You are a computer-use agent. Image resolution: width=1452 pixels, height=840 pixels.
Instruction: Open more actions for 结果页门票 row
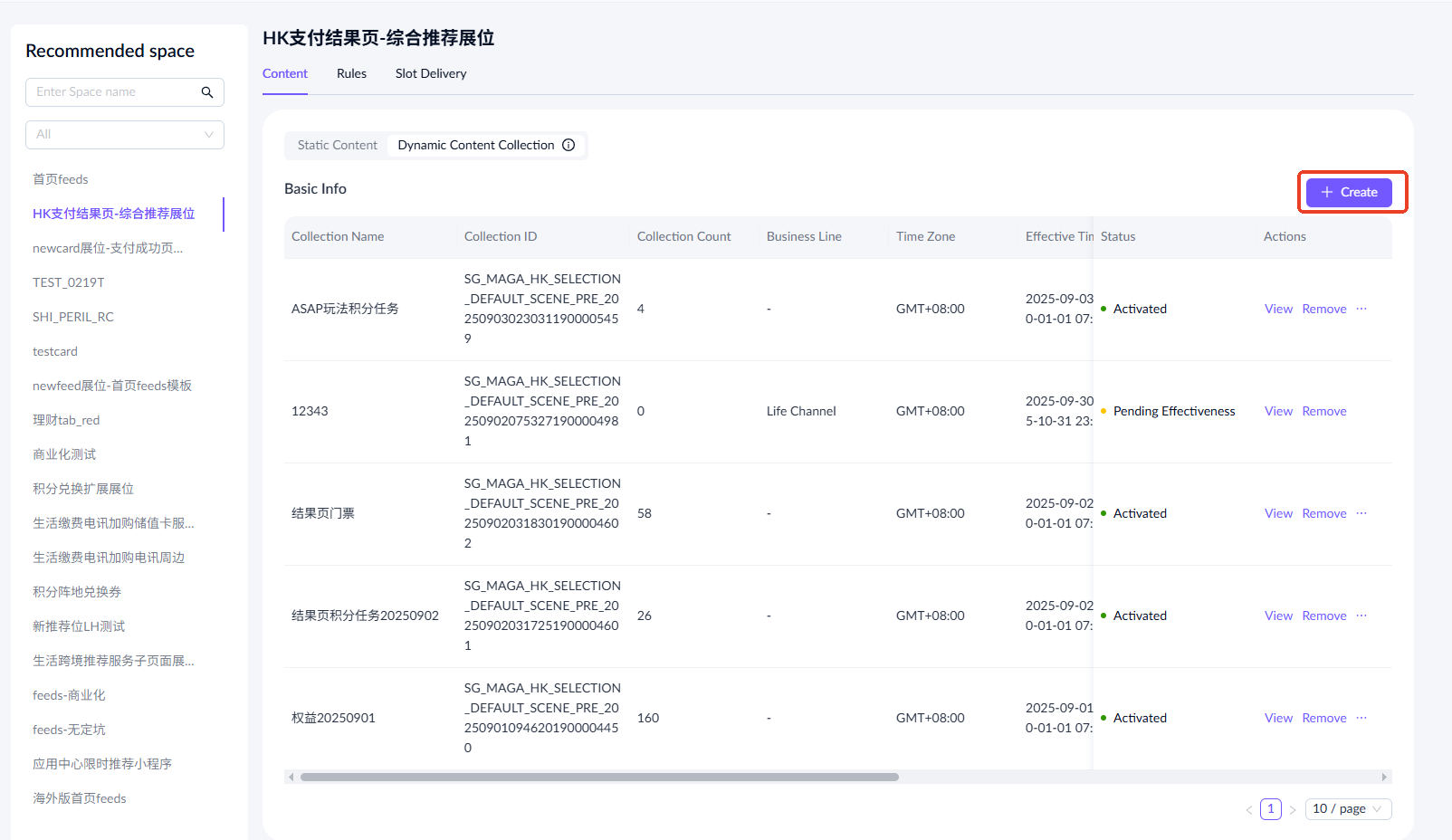coord(1361,513)
